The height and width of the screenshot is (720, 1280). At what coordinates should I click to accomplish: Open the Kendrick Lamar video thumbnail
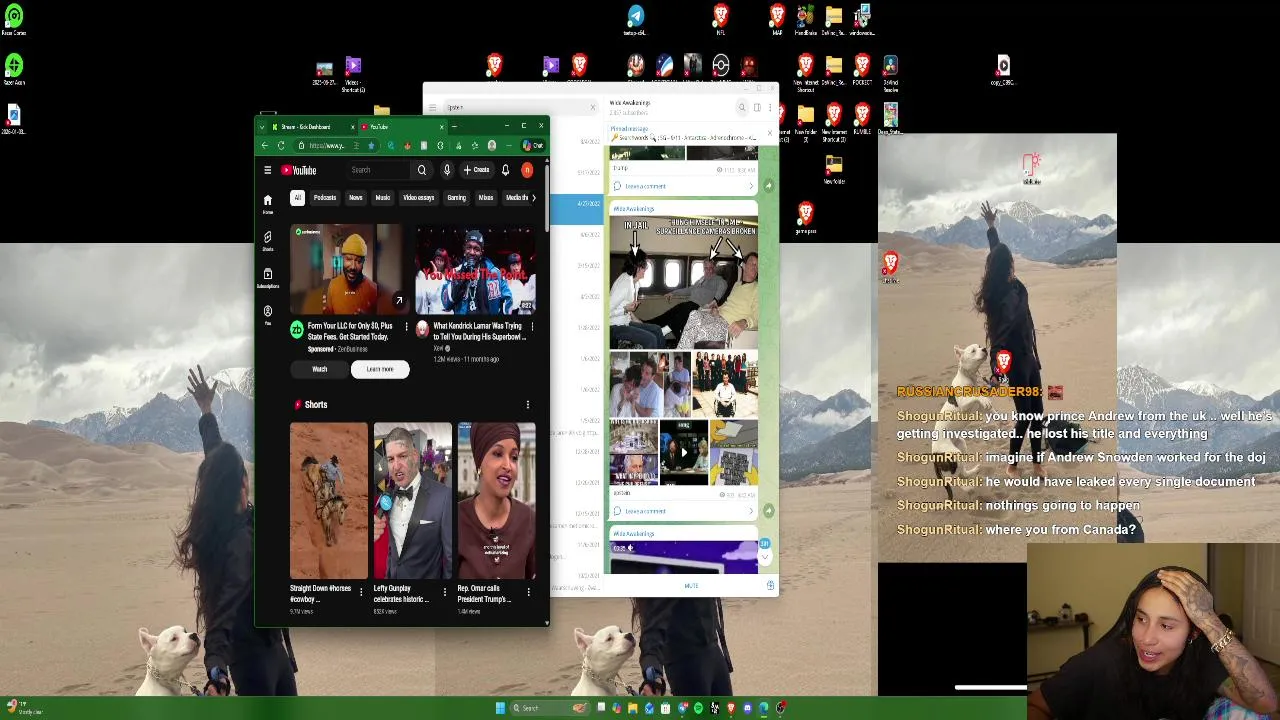point(475,270)
